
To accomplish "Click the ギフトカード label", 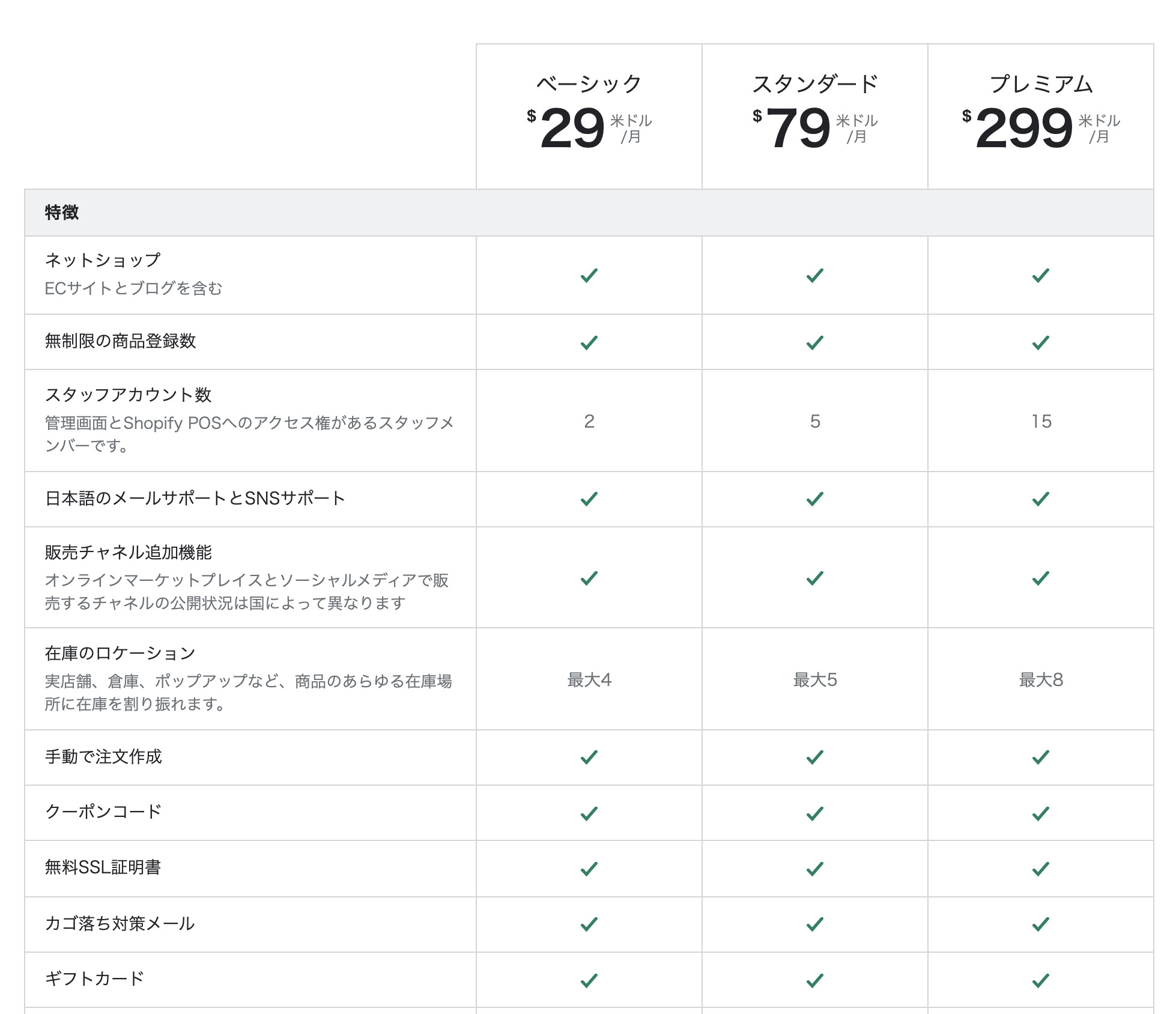I will [x=94, y=979].
